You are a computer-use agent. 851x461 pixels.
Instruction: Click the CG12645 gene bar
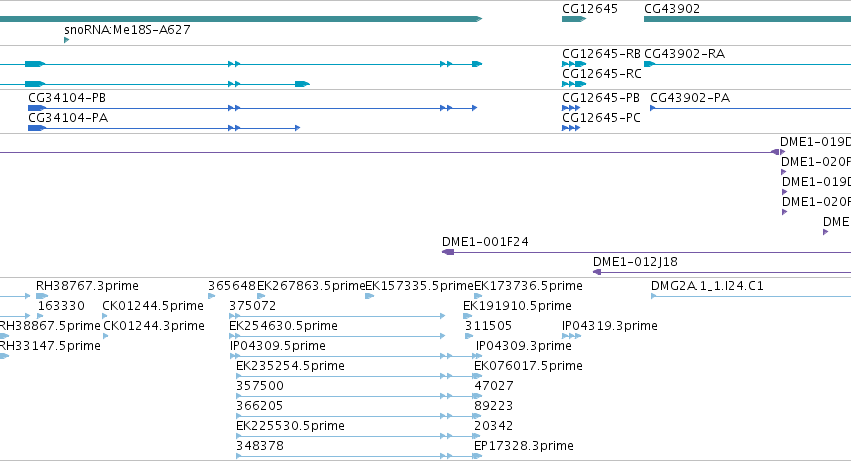tap(574, 19)
